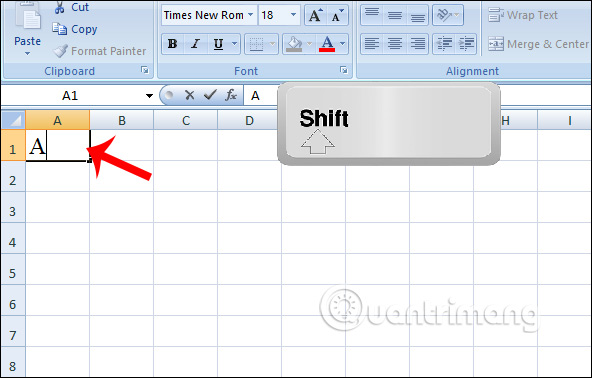Select column A header

pyautogui.click(x=57, y=120)
